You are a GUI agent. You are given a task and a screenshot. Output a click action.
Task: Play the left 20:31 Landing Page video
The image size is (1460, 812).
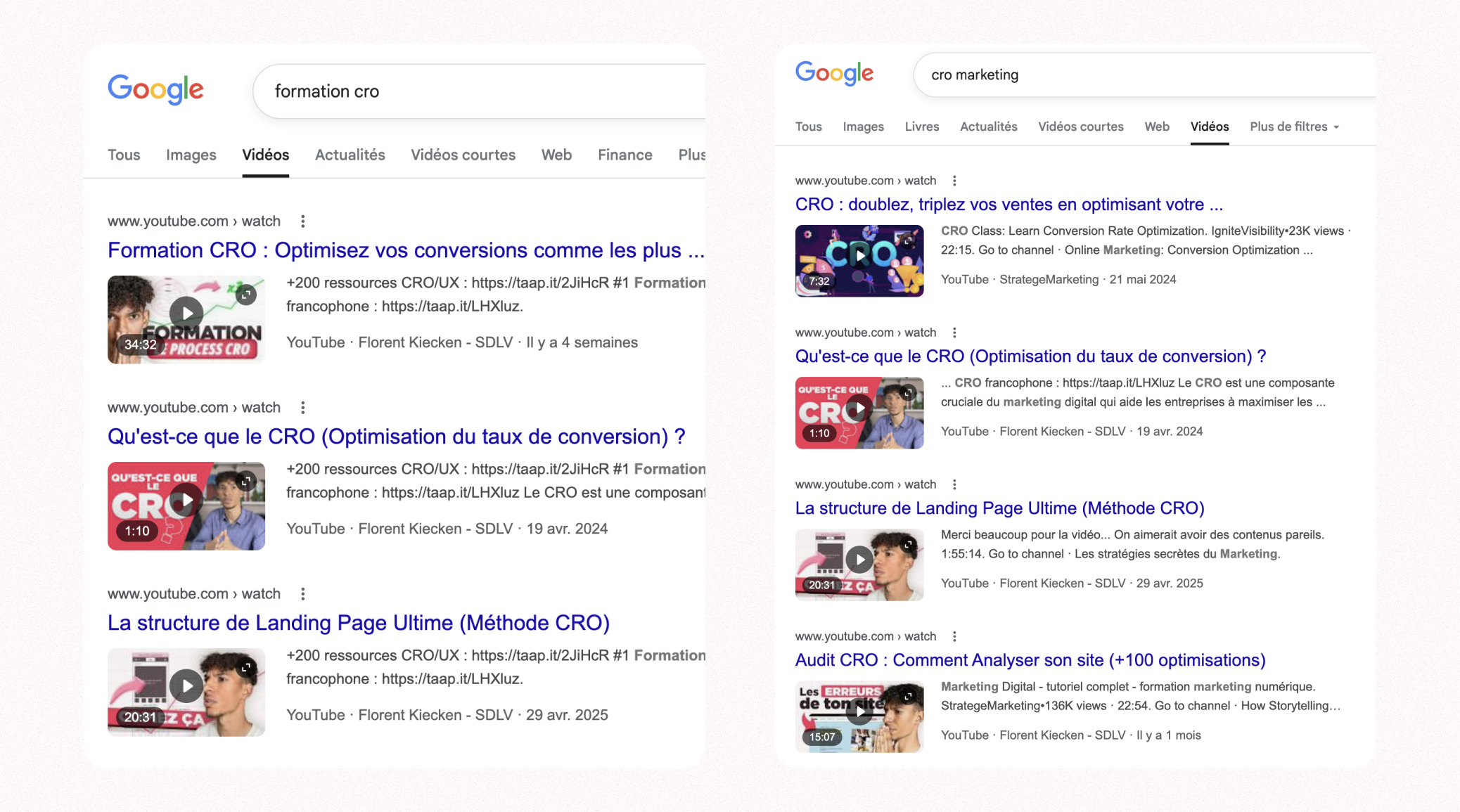coord(186,686)
